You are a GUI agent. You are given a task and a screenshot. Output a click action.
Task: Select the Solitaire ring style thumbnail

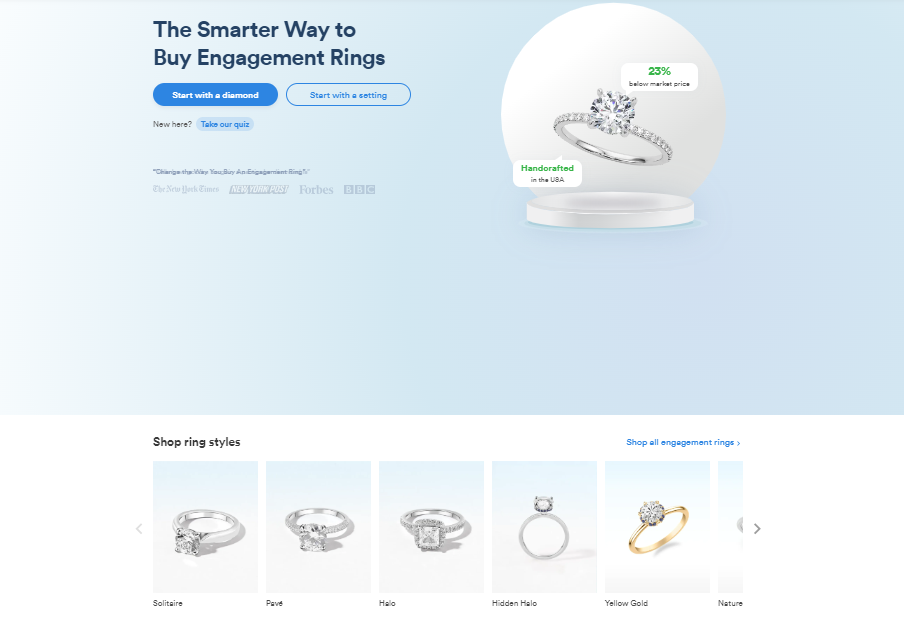point(205,527)
